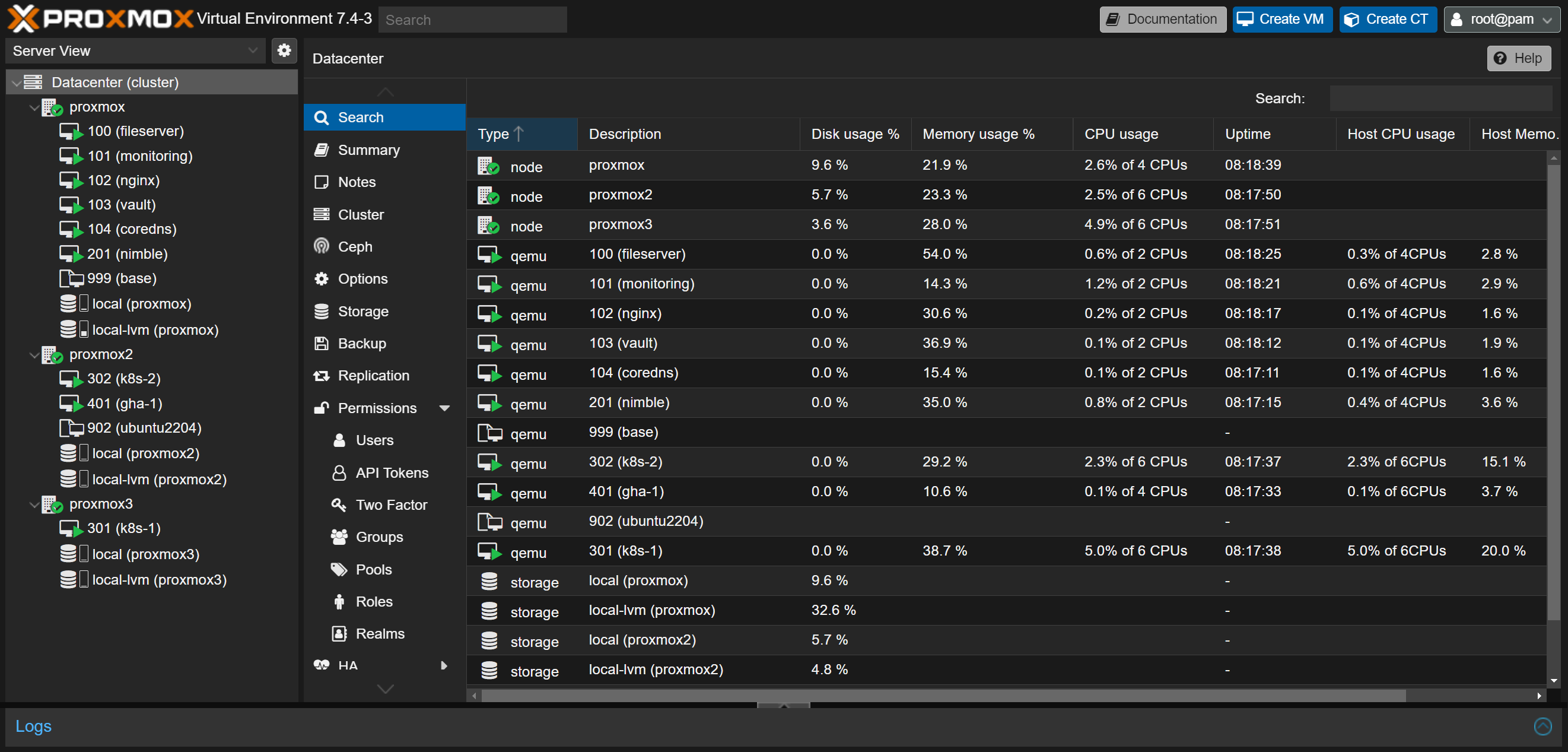Sort by the Type column header
This screenshot has width=1568, height=752.
point(521,134)
